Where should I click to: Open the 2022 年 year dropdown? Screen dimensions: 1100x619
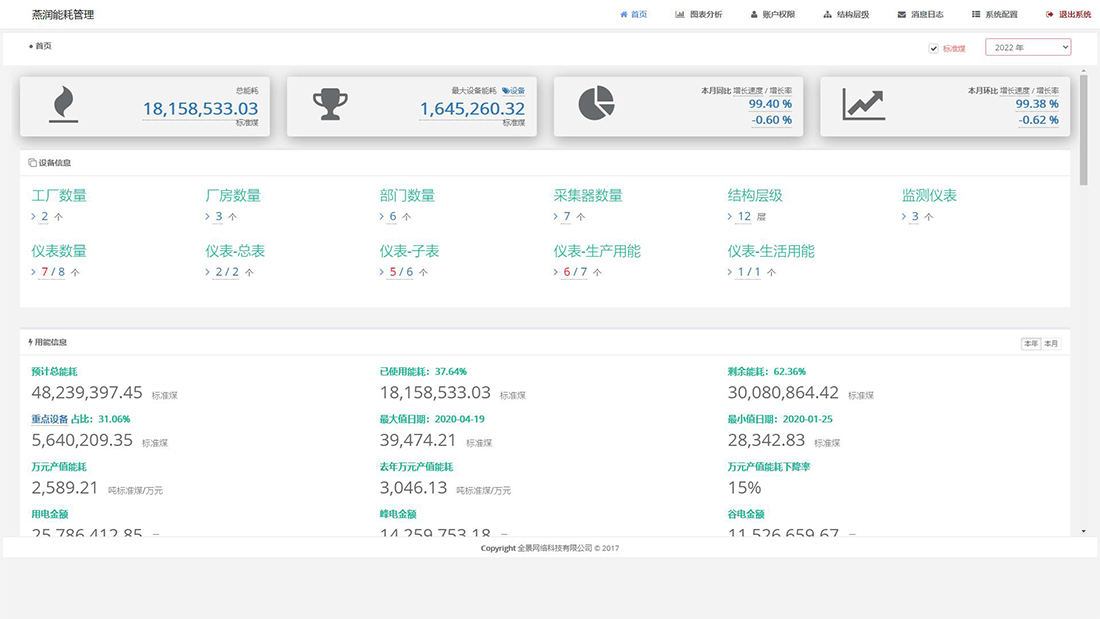coord(1028,47)
